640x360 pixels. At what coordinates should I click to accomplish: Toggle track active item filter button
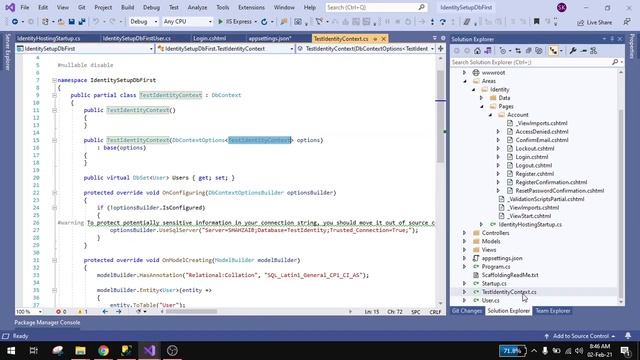553,51
